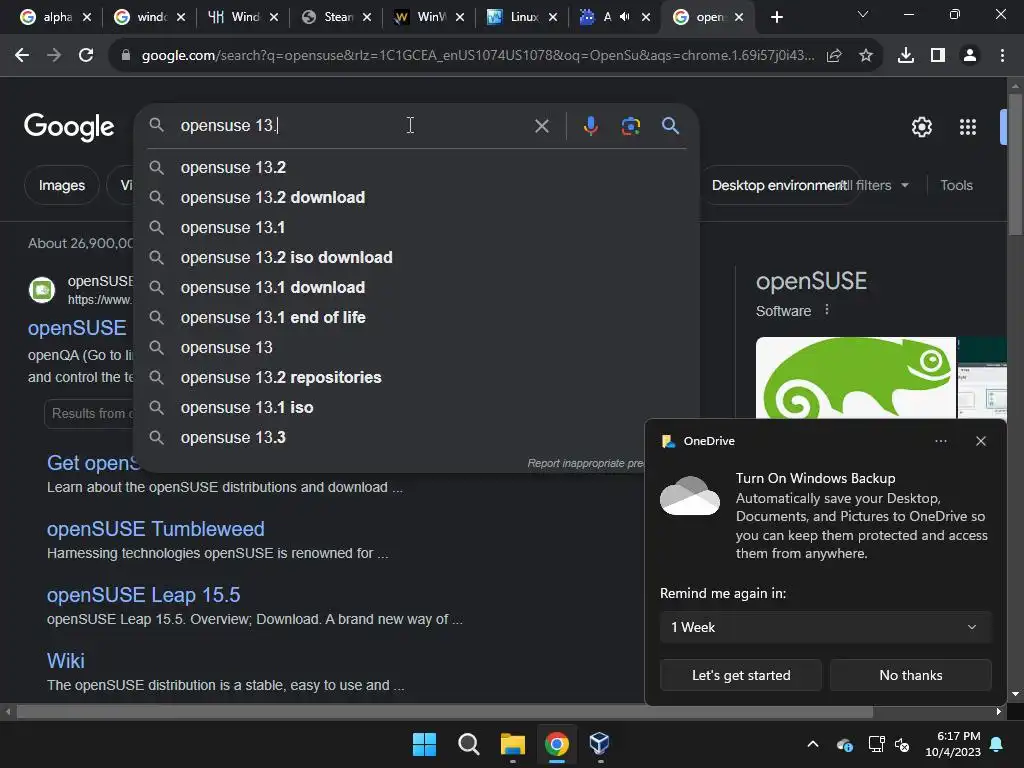Select suggestion opensuse 13.2 iso download
This screenshot has height=768, width=1024.
click(417, 257)
